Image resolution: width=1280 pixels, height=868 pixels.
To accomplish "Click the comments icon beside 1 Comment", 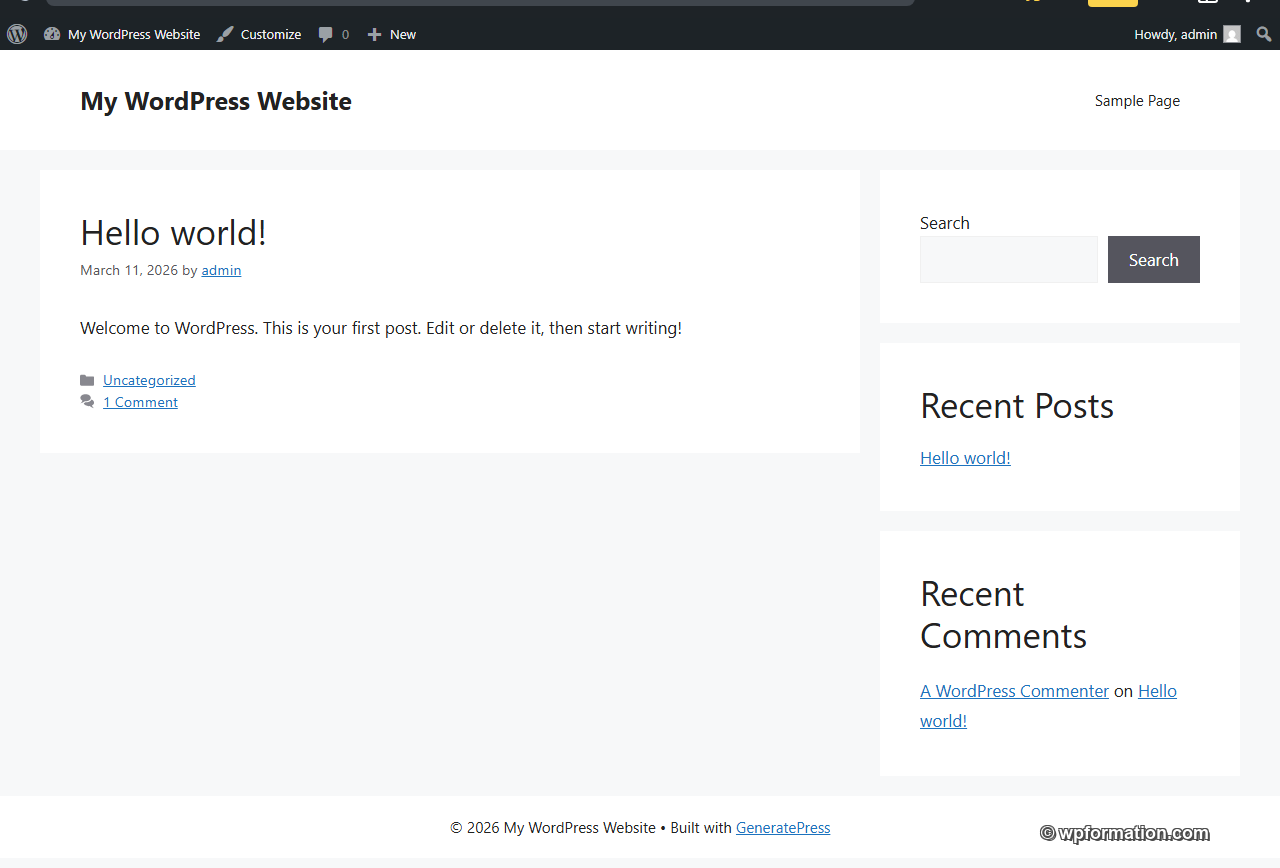I will (x=87, y=402).
